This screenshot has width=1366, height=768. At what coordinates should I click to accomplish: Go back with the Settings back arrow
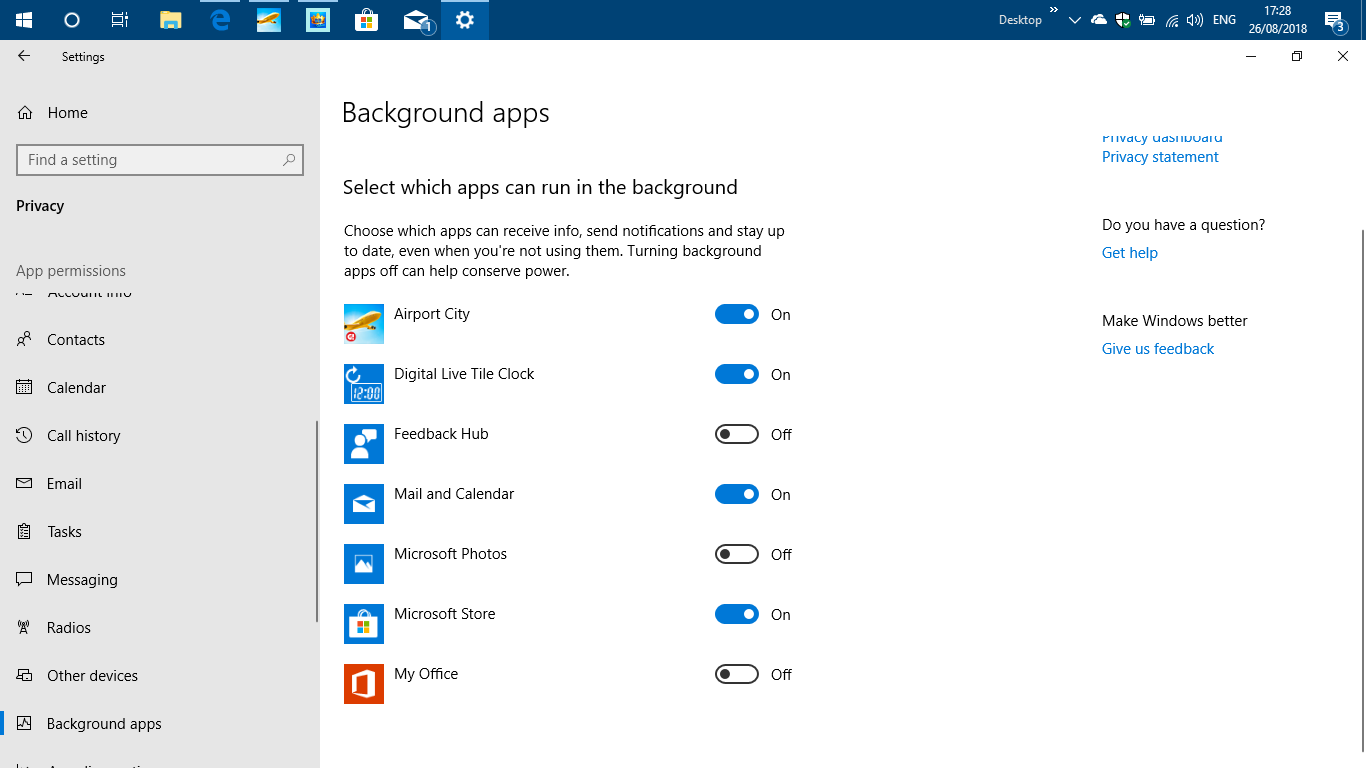click(x=24, y=57)
